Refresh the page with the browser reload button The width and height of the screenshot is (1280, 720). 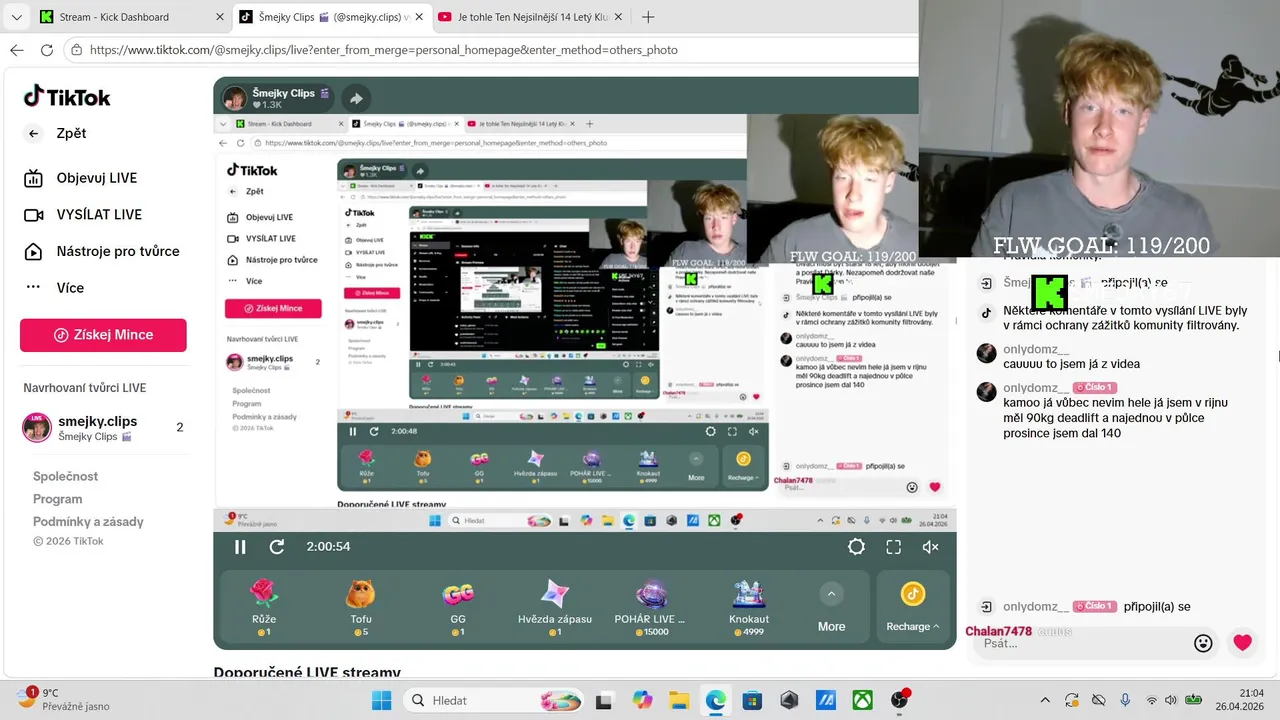click(46, 50)
